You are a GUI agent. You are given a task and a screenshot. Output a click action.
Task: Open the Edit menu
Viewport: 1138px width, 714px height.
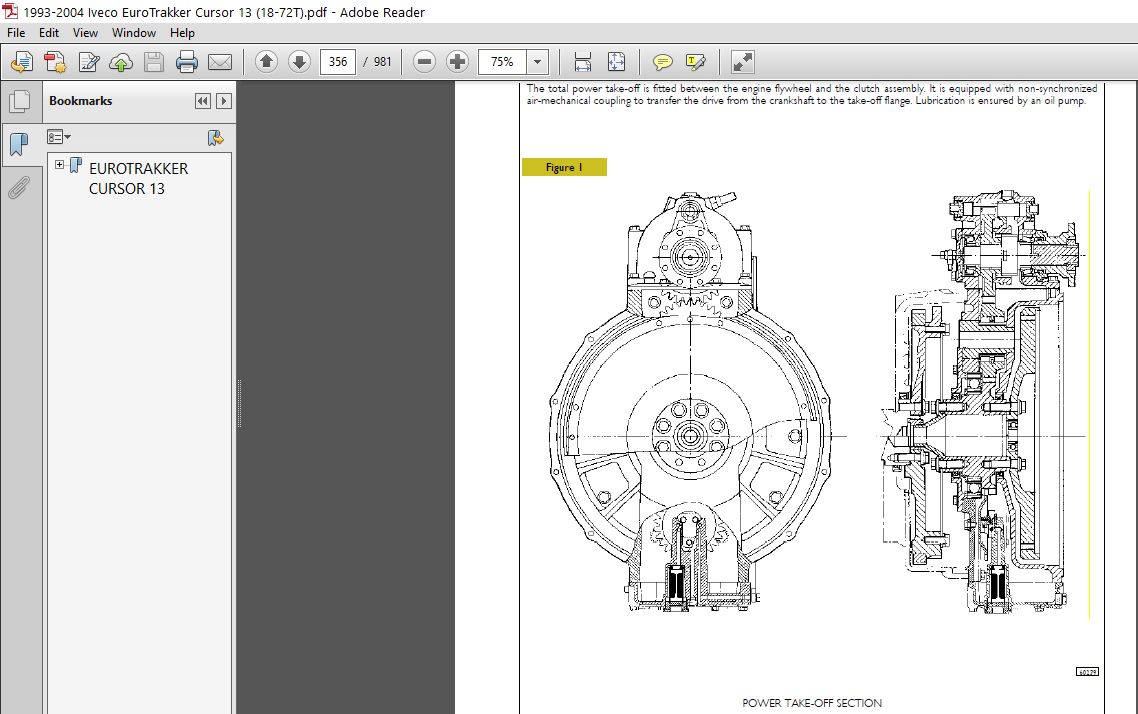pos(49,33)
